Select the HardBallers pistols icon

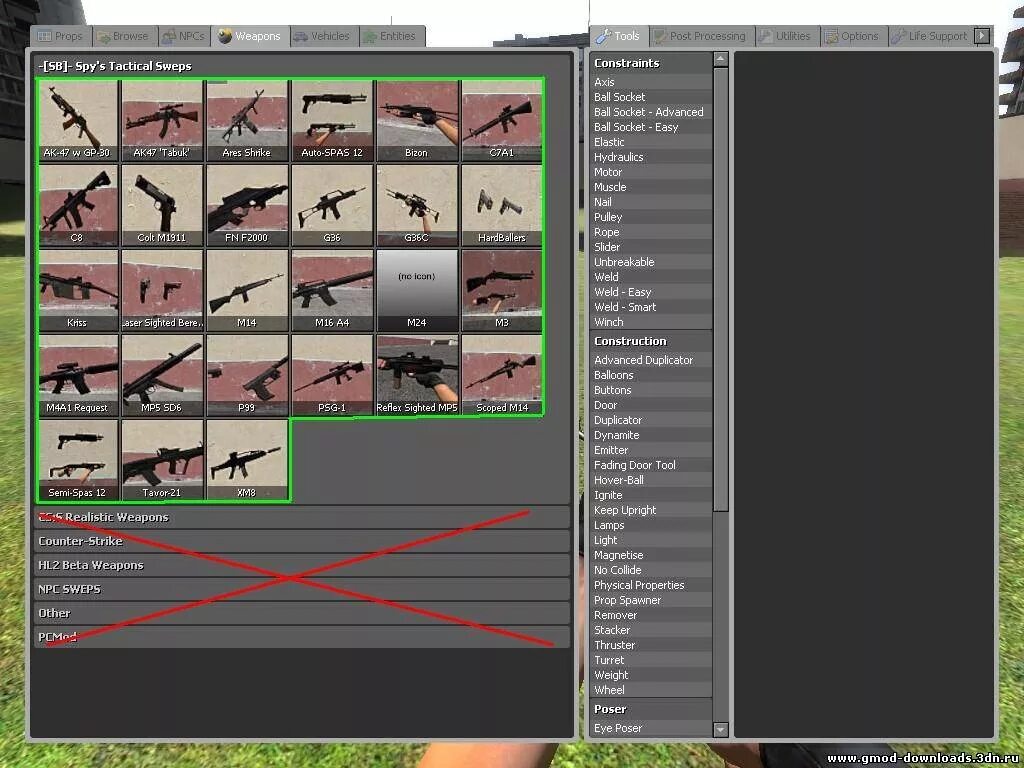502,206
